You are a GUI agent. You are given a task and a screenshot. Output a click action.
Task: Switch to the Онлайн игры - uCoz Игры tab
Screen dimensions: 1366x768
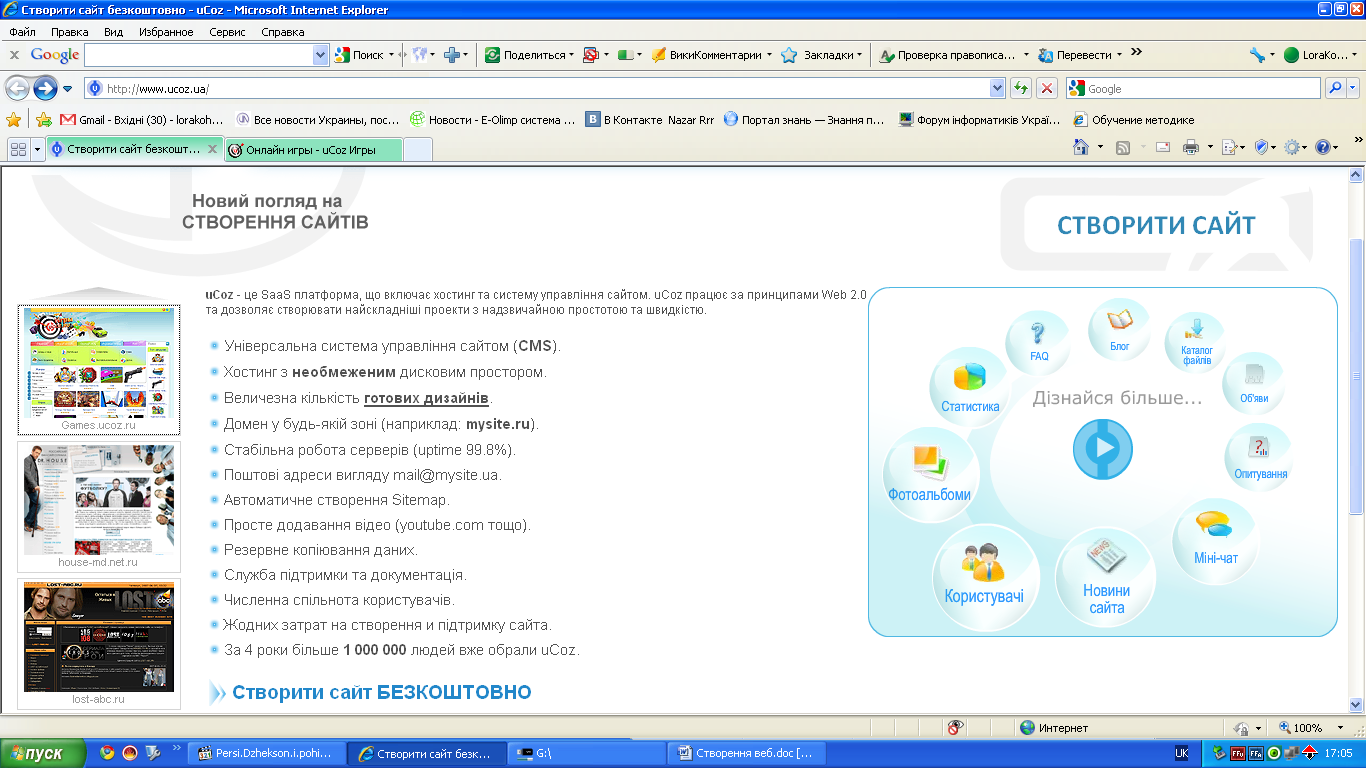[x=313, y=150]
